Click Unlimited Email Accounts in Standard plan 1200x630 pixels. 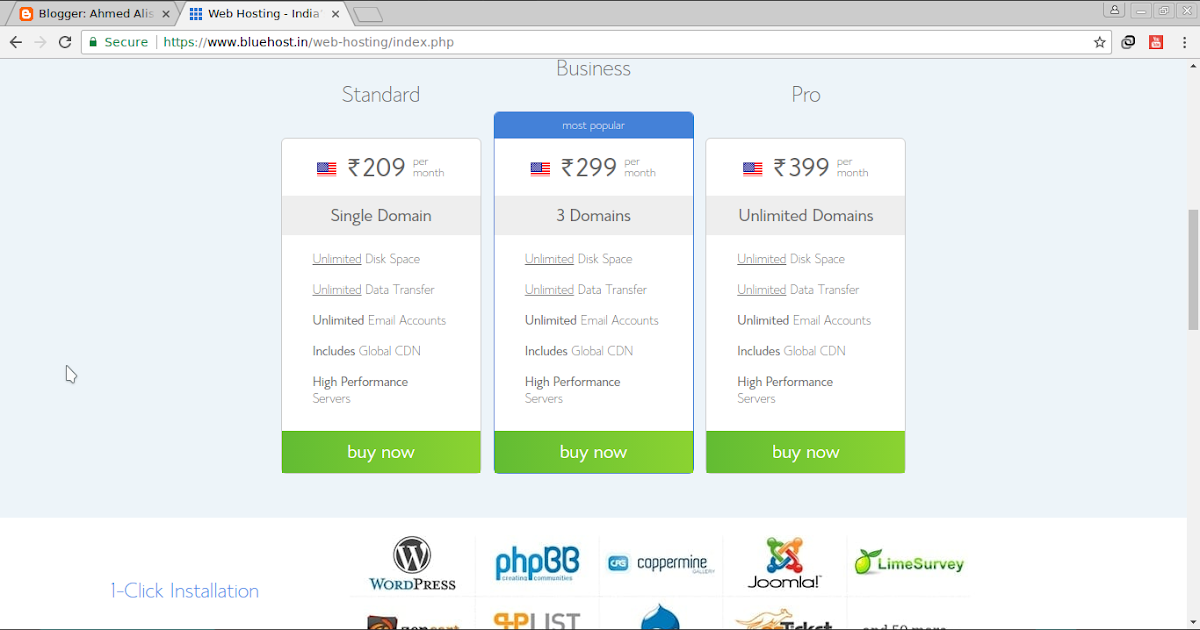[379, 321]
